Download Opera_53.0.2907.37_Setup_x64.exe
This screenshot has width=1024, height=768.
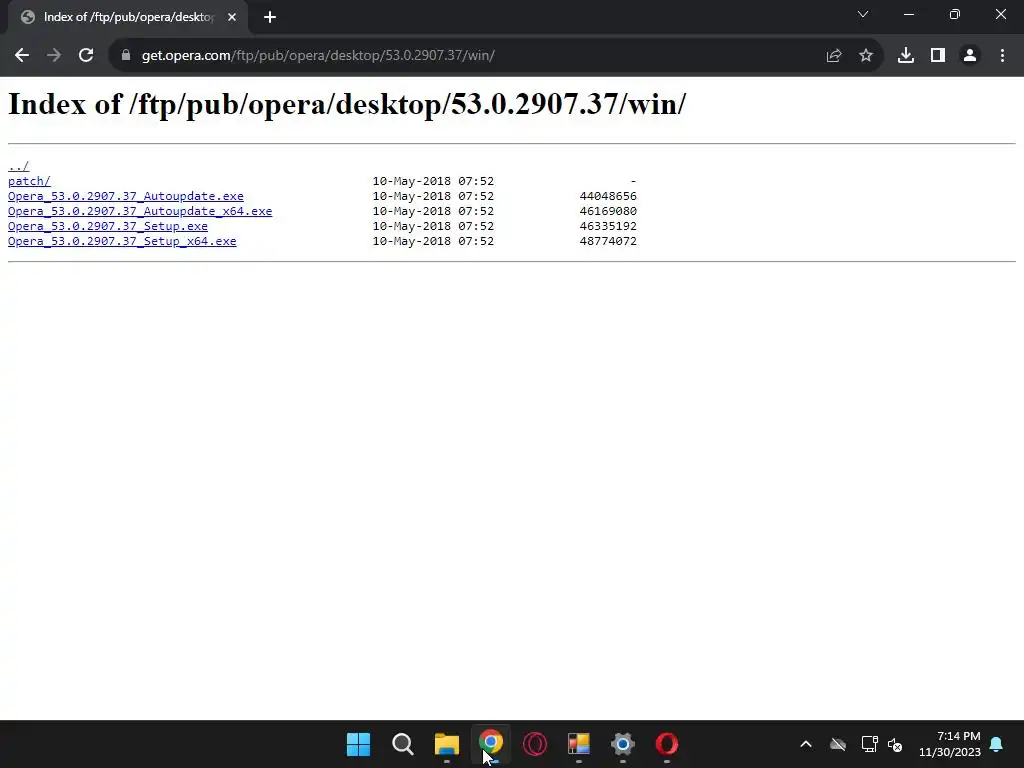[122, 241]
